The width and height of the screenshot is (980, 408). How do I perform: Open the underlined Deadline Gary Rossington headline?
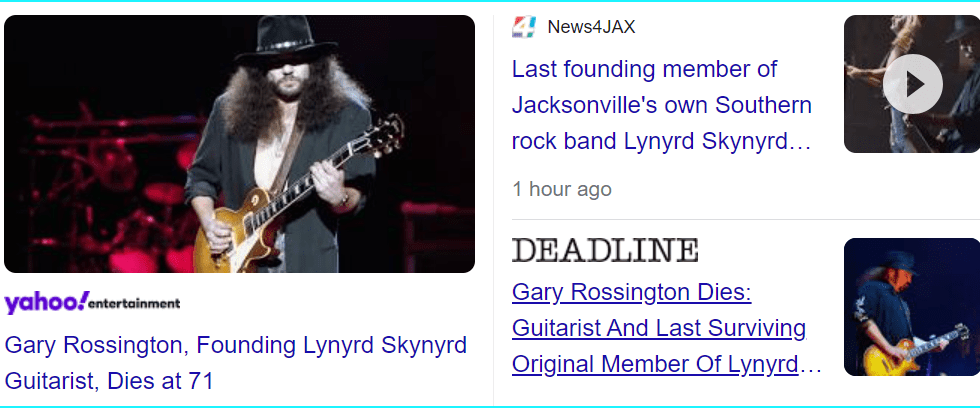(666, 329)
